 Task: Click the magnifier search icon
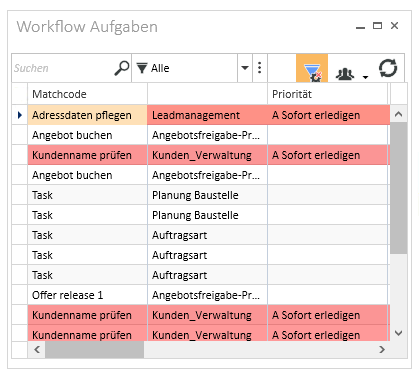click(122, 68)
